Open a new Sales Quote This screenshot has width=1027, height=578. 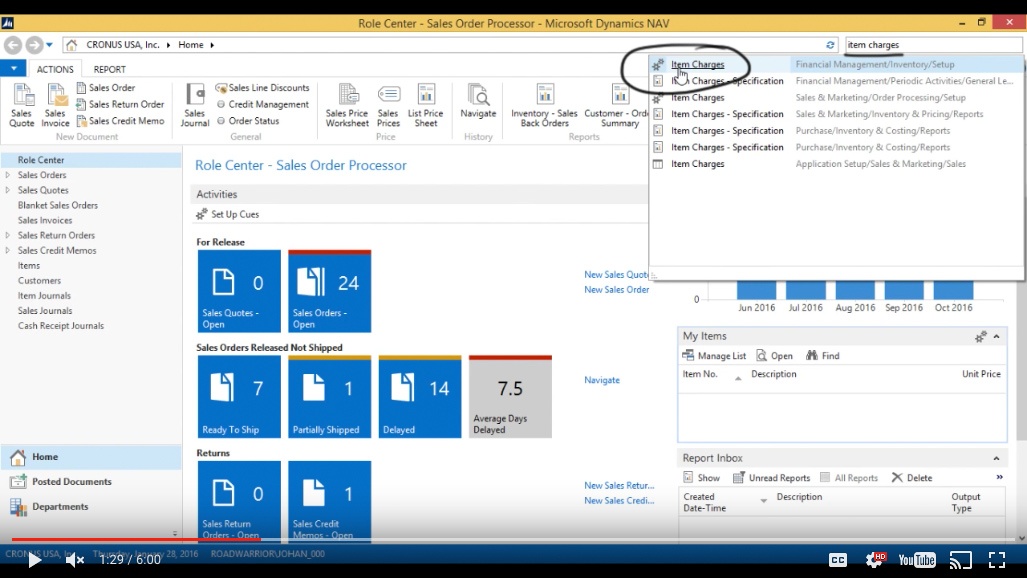coord(22,106)
